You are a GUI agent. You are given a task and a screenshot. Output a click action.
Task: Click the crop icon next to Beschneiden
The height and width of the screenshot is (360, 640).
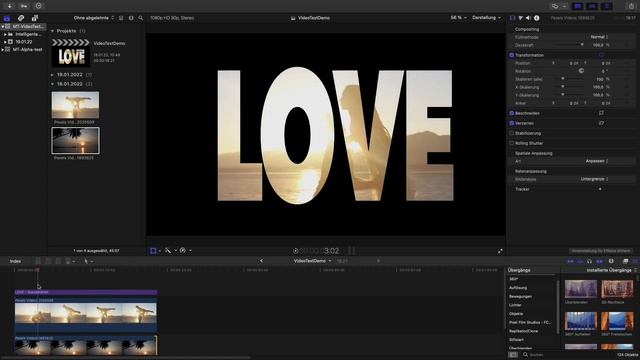[601, 113]
